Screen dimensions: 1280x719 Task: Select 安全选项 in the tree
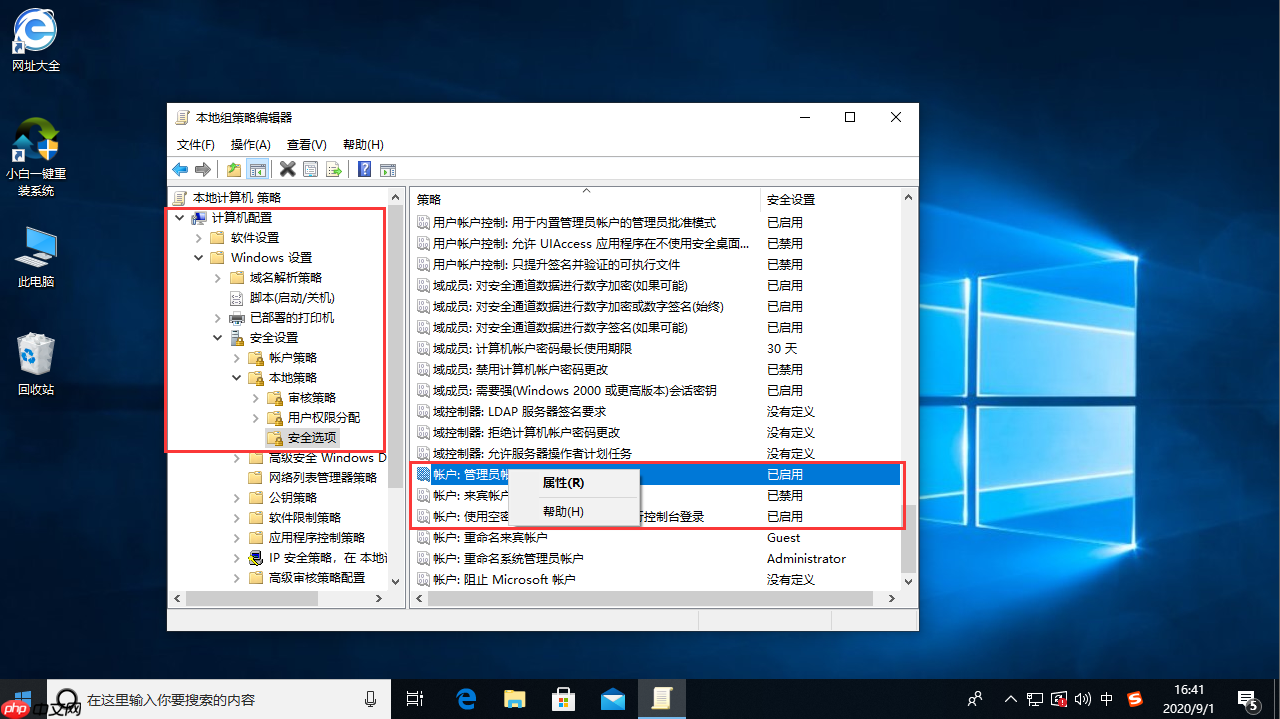click(x=312, y=437)
